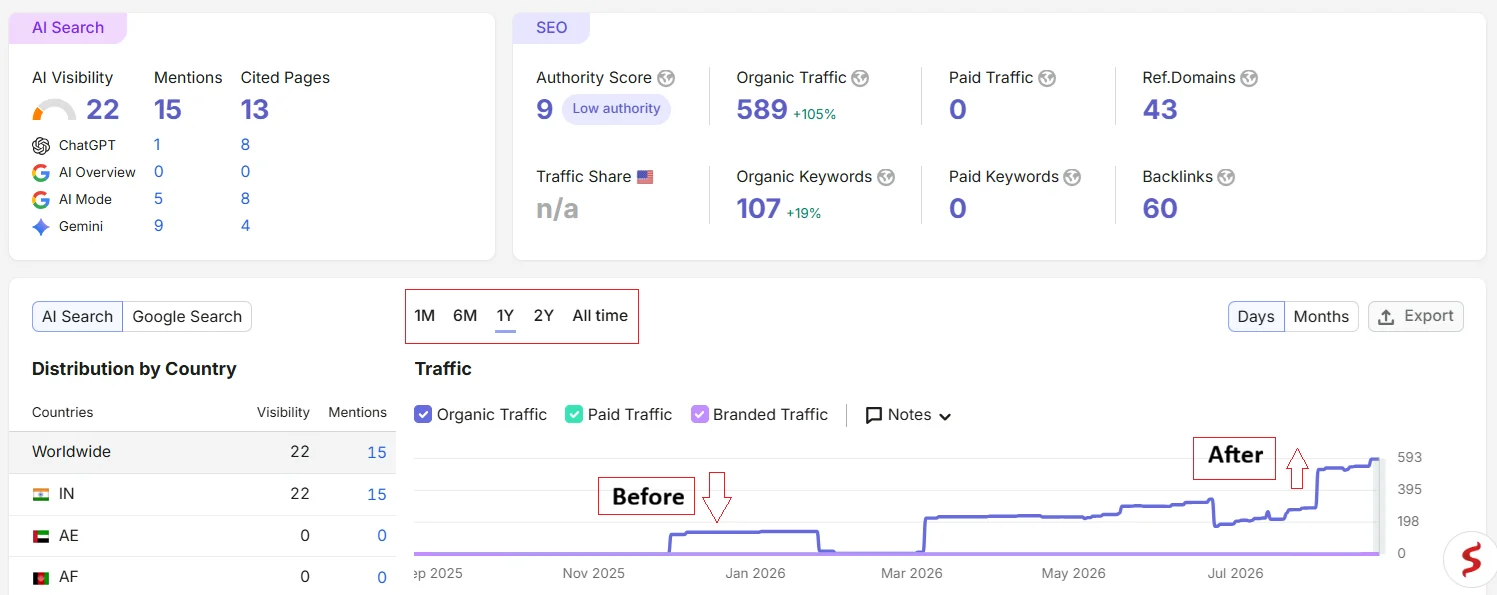
Task: Click the AI Overview Google icon
Action: (41, 172)
